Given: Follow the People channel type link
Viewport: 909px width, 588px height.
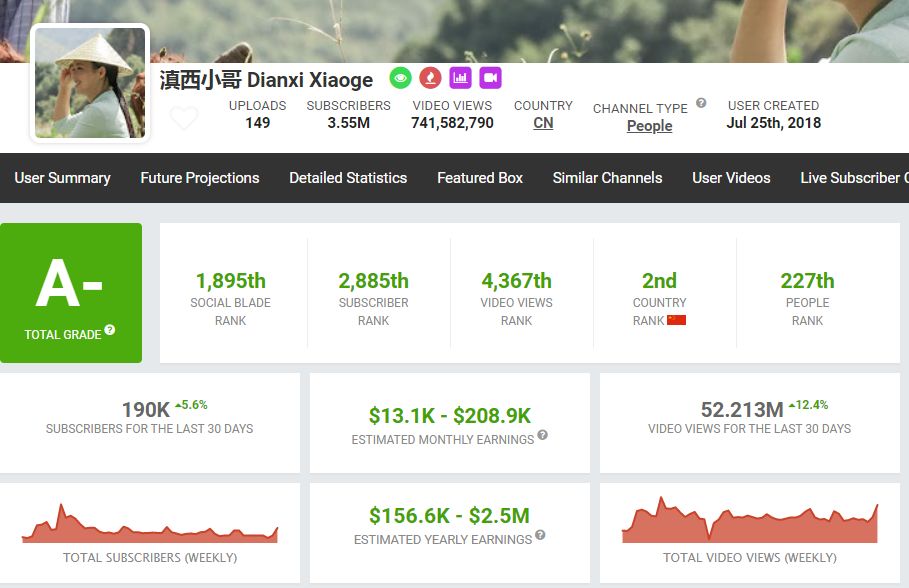Looking at the screenshot, I should [649, 126].
